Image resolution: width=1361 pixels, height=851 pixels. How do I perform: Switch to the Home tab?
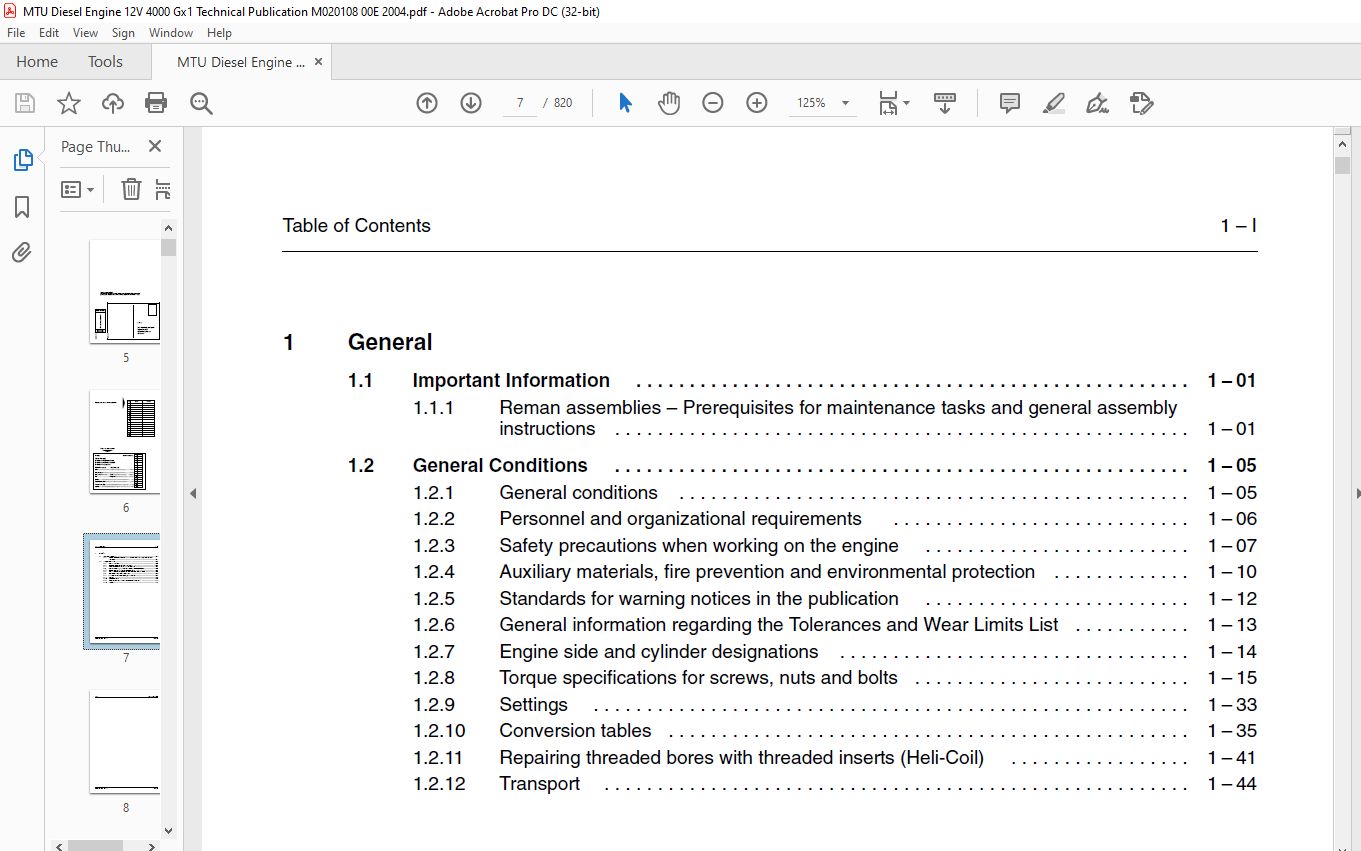[37, 62]
